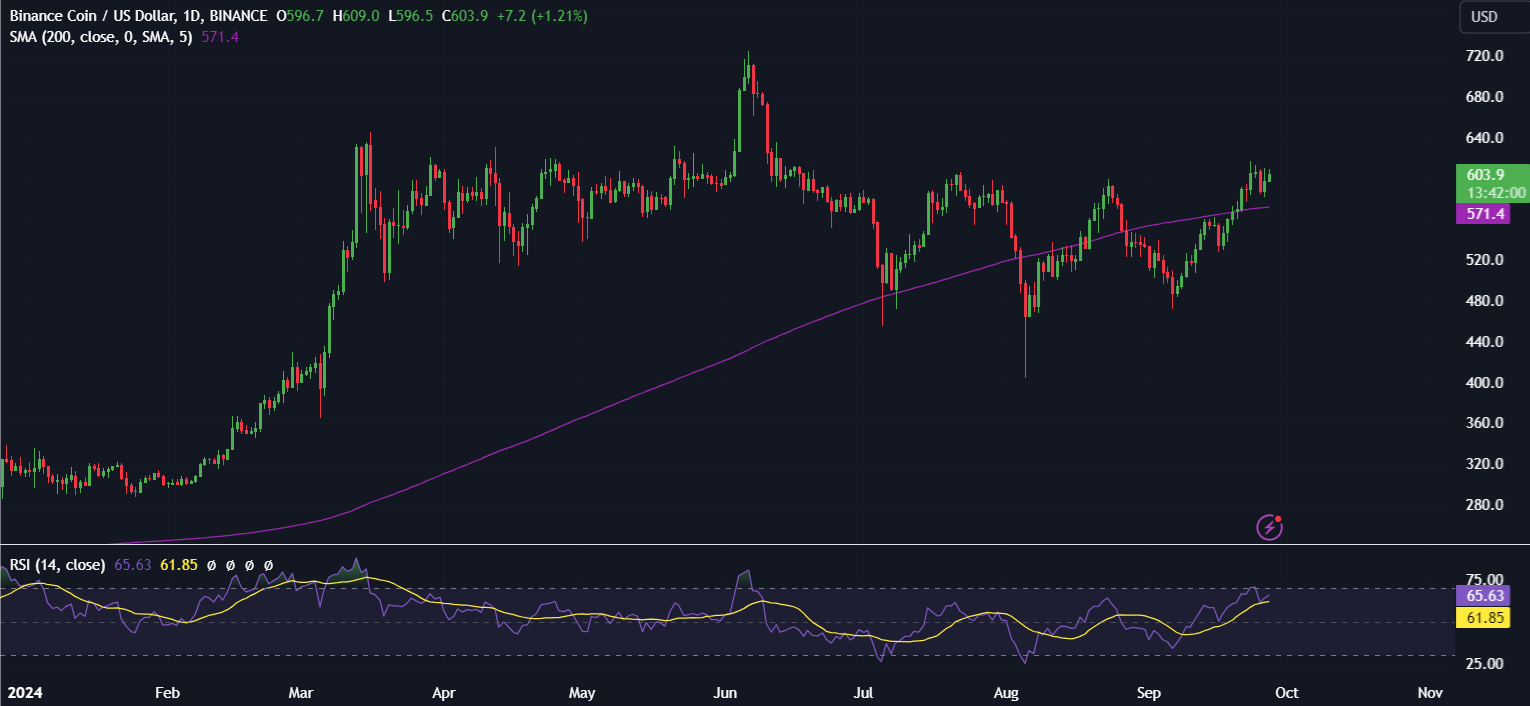
Task: Click the yellow 61.85 label on RSI axis
Action: 1485,619
